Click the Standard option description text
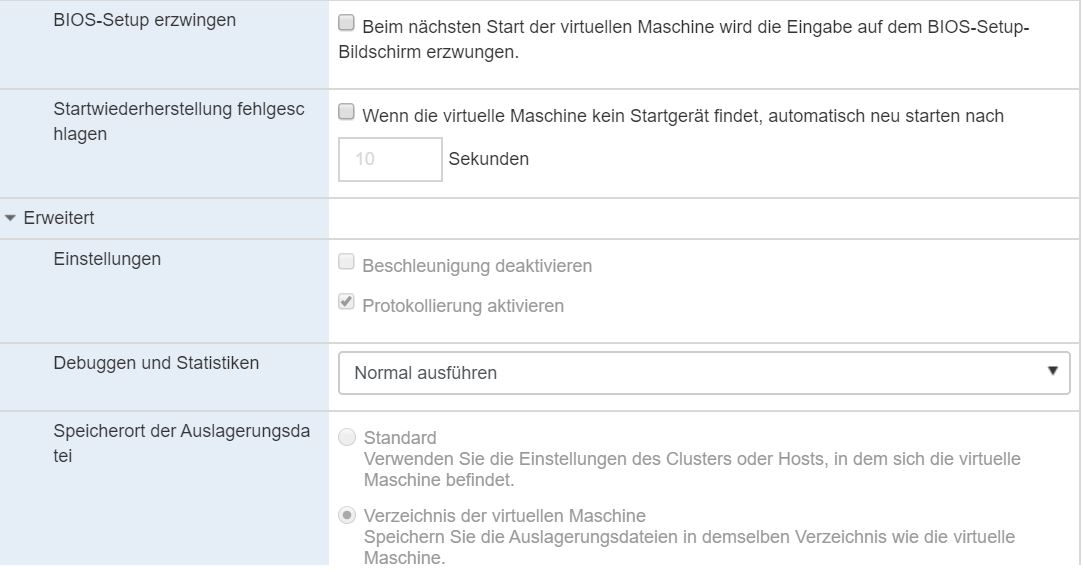The height and width of the screenshot is (574, 1083). pyautogui.click(x=691, y=469)
